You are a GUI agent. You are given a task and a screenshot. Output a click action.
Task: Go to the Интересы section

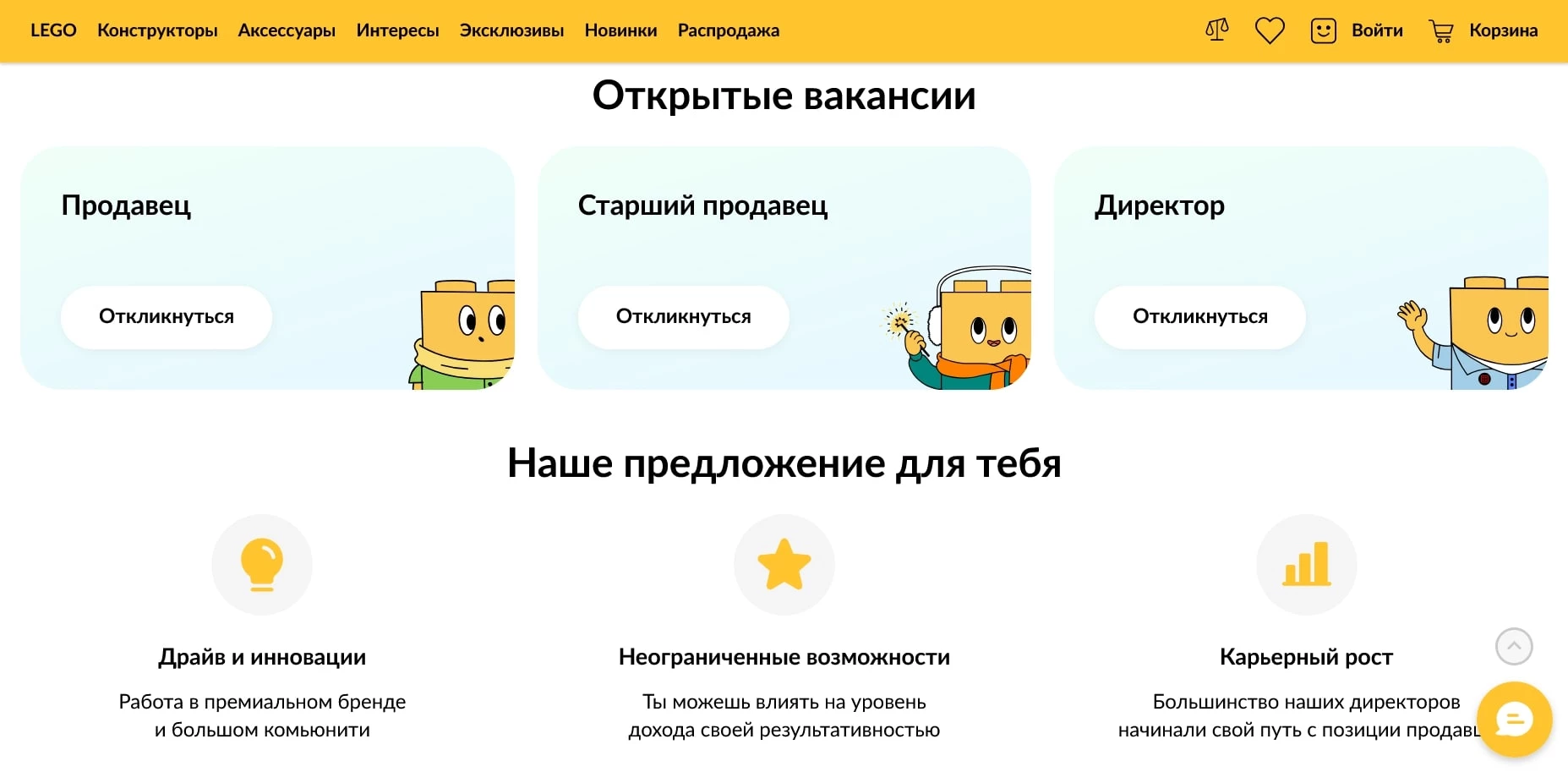pos(397,30)
